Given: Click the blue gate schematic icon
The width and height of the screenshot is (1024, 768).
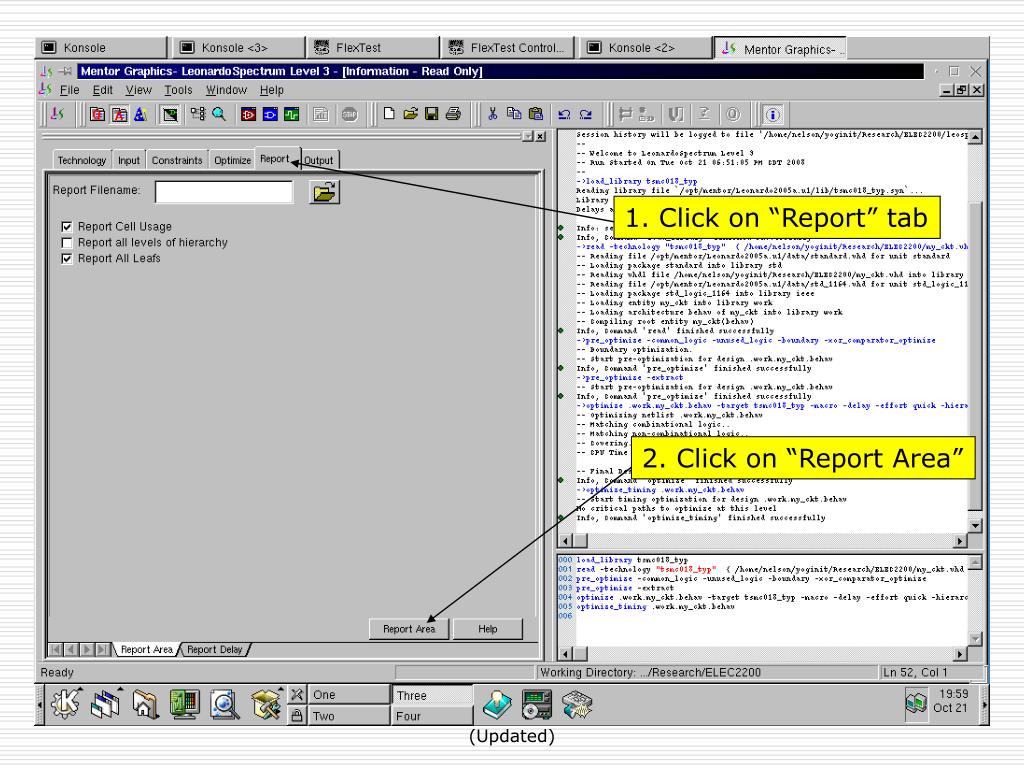Looking at the screenshot, I should coord(270,115).
